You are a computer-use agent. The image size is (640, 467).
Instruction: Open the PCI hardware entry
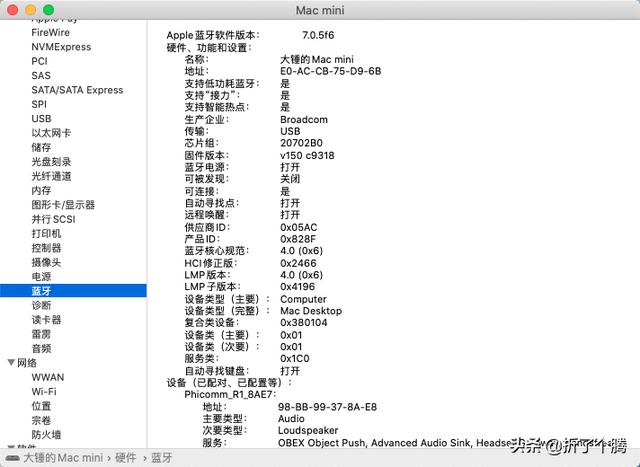39,61
